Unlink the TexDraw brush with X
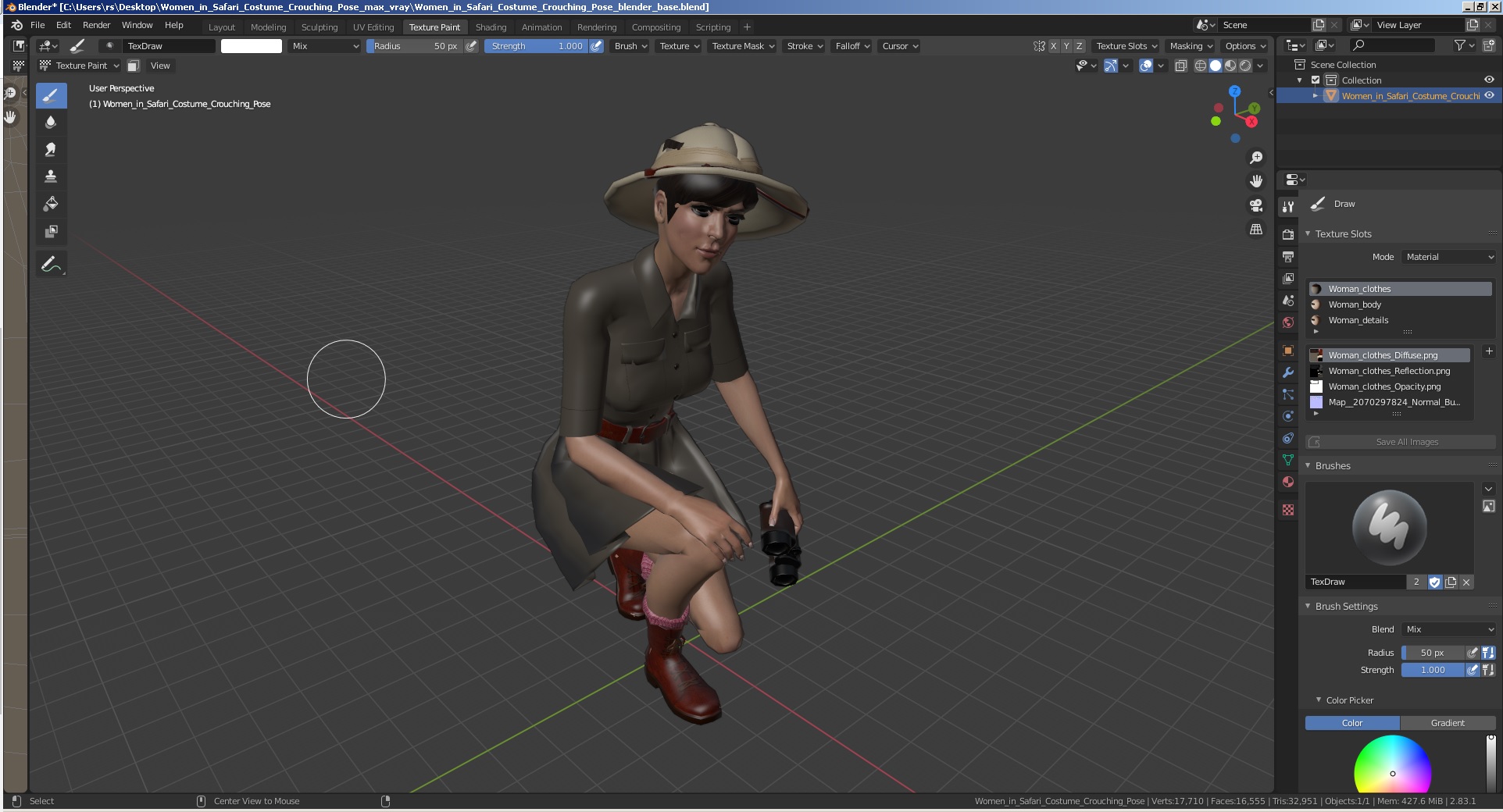Image resolution: width=1503 pixels, height=812 pixels. [x=1466, y=582]
